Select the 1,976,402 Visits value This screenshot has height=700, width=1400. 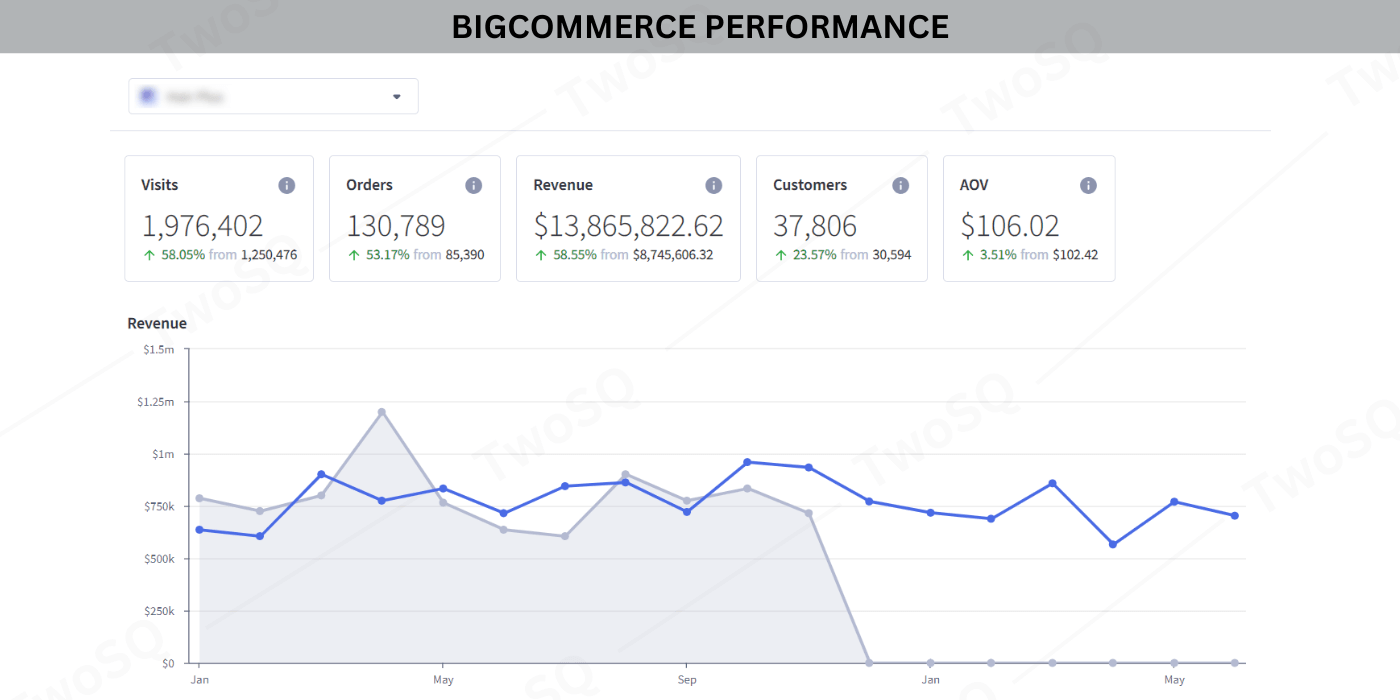(x=202, y=226)
